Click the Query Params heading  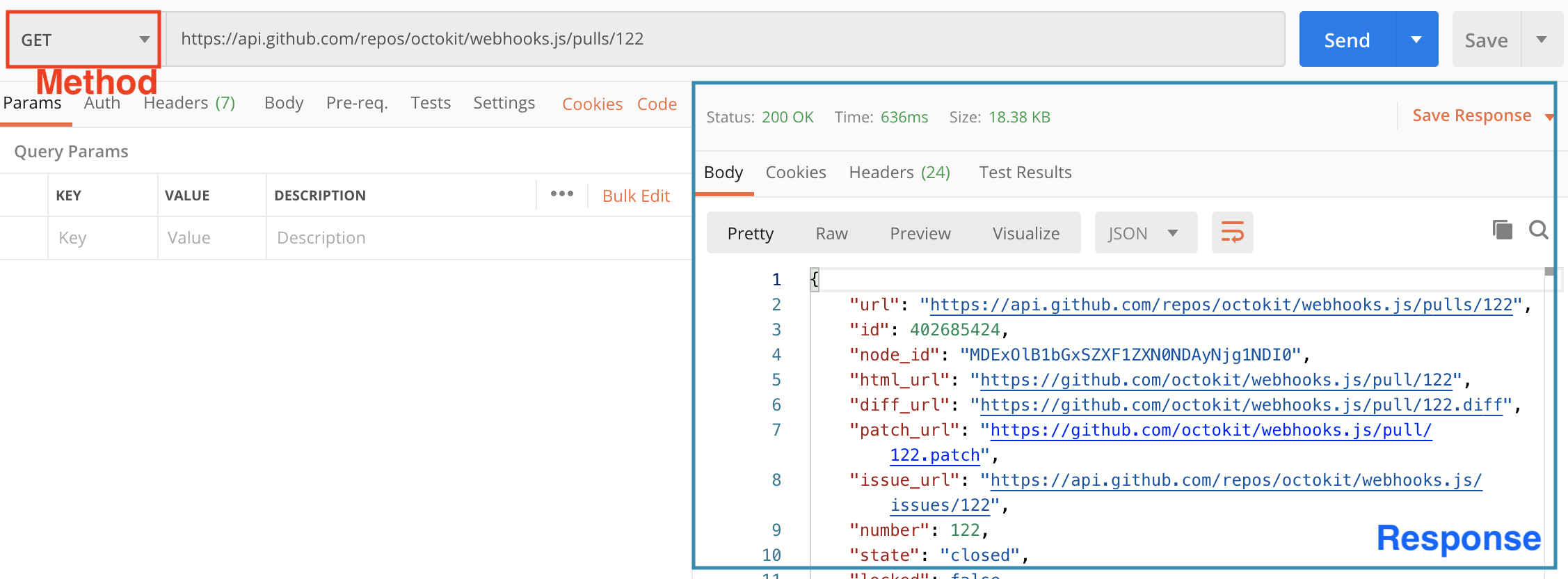(x=71, y=152)
